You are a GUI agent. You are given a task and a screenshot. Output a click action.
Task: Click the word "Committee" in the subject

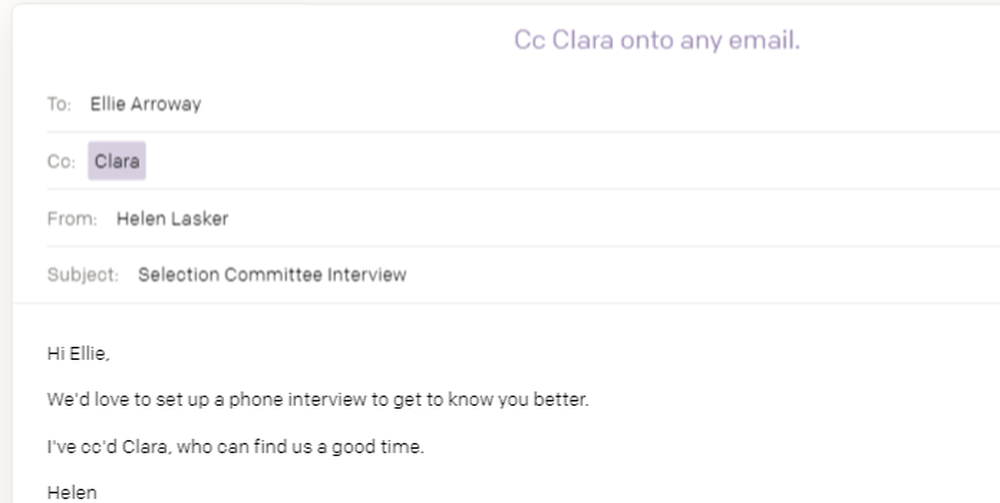tap(274, 275)
